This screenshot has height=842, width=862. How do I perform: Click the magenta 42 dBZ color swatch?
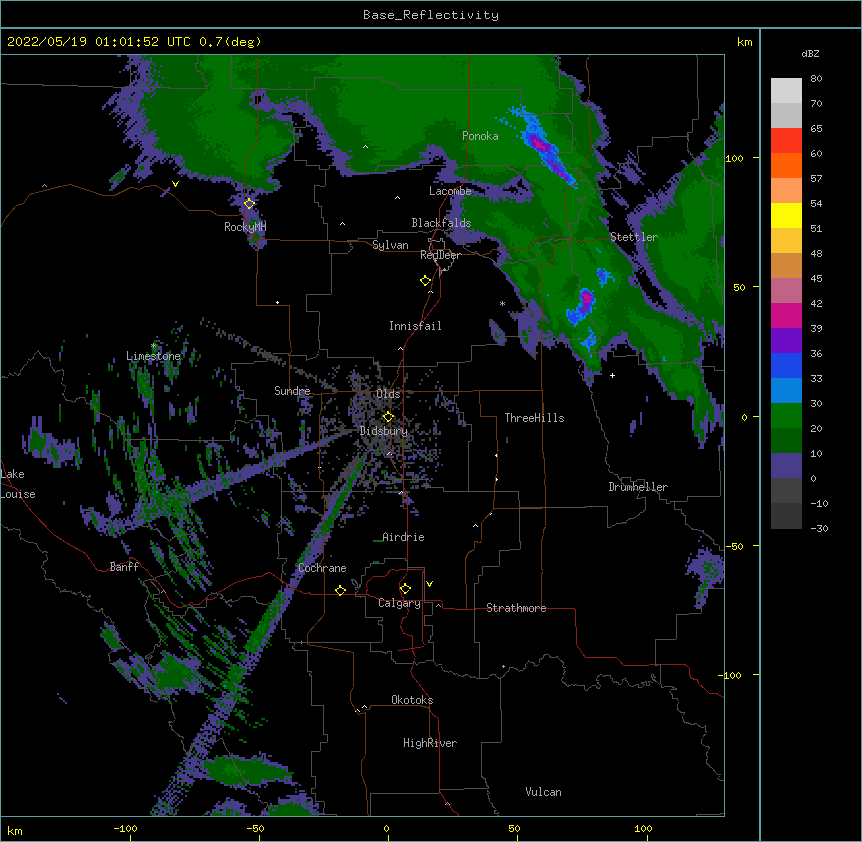click(786, 315)
